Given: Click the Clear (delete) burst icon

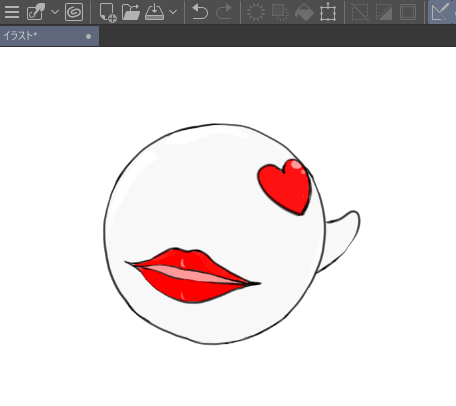Looking at the screenshot, I should 256,12.
